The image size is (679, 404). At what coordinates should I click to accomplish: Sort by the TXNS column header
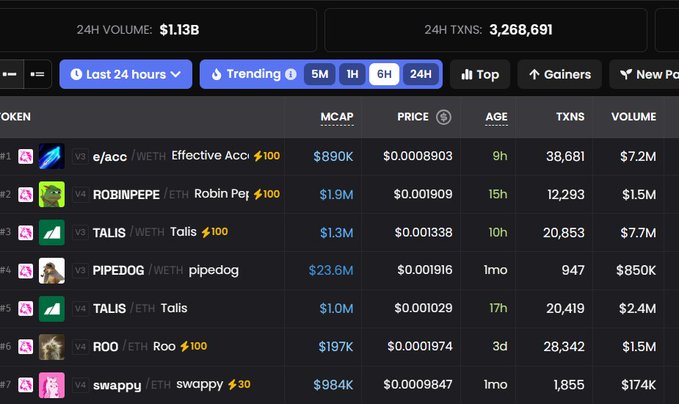(x=570, y=117)
